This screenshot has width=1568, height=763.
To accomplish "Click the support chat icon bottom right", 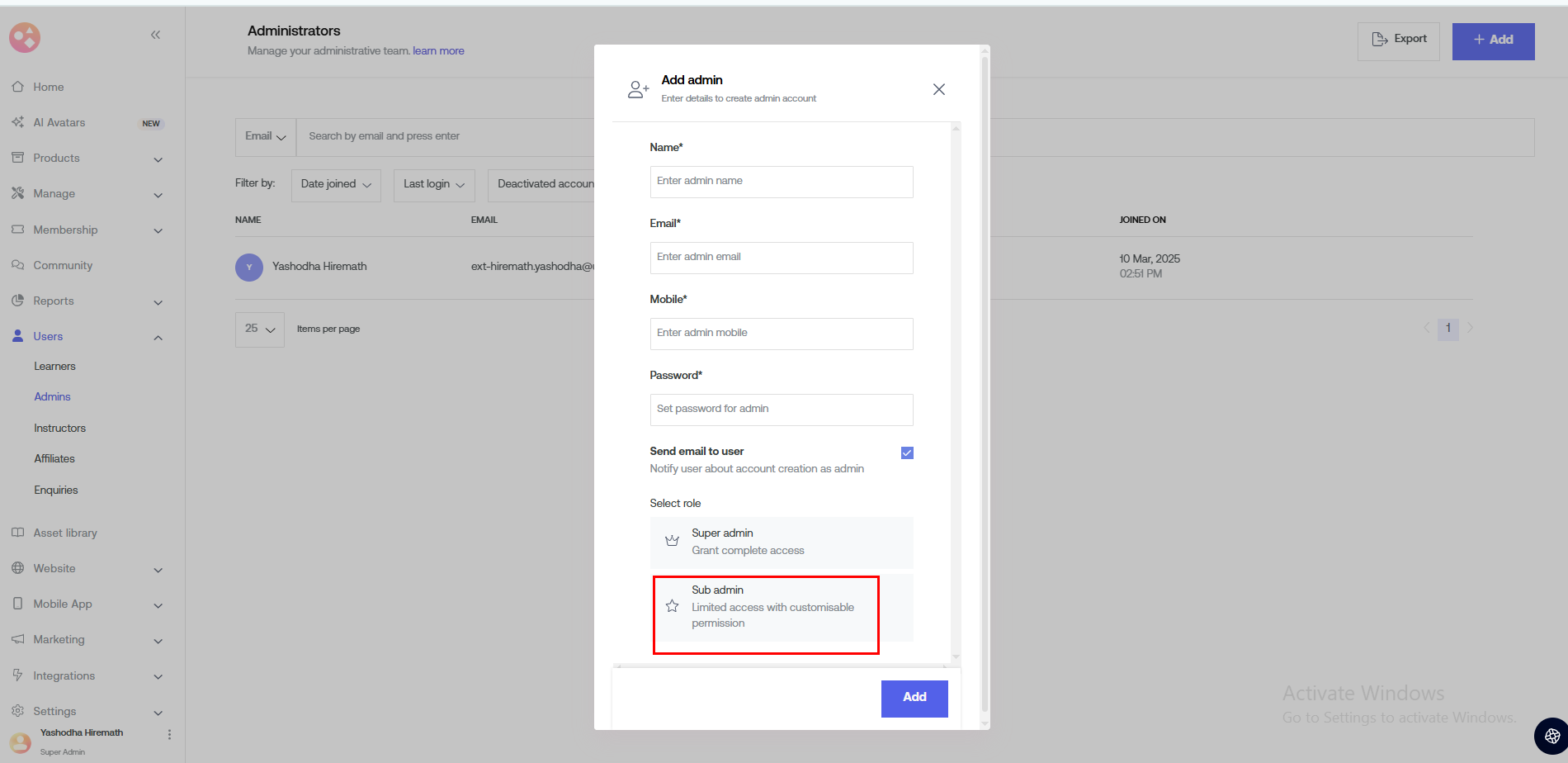I will pos(1551,736).
